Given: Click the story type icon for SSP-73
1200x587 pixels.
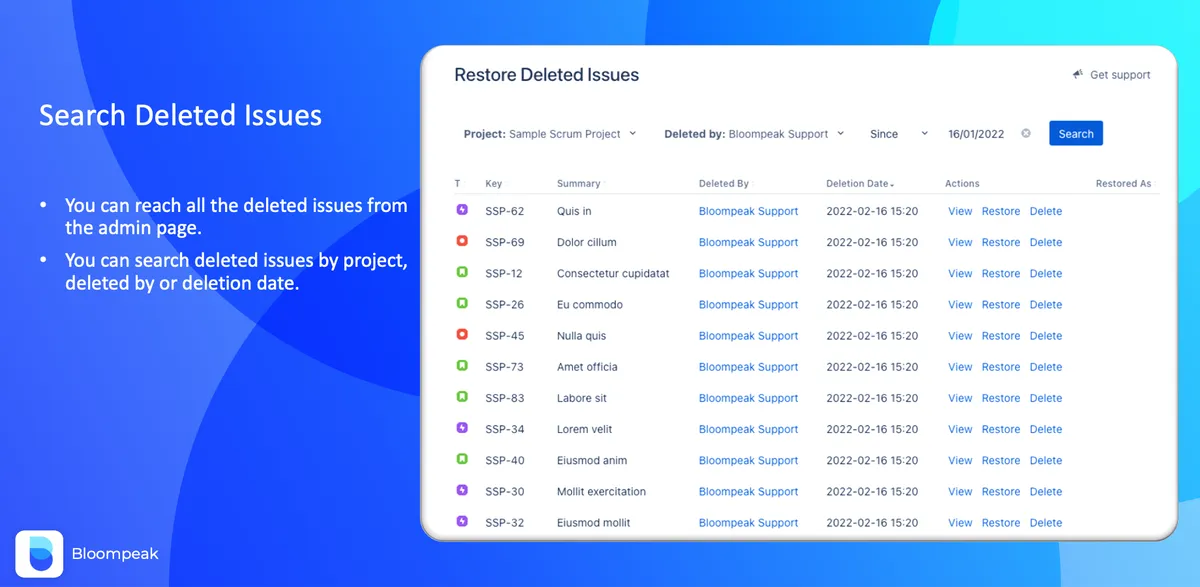Looking at the screenshot, I should coord(462,366).
